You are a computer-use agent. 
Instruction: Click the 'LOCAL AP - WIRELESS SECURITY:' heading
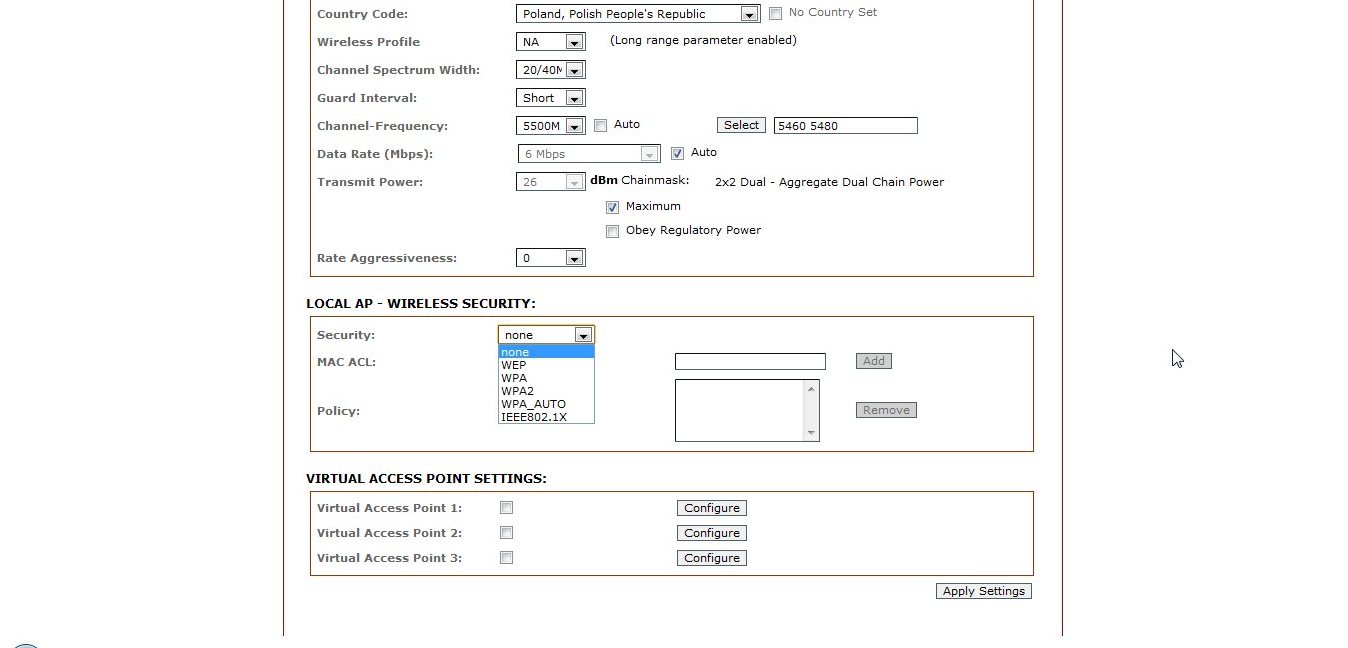[x=421, y=304]
